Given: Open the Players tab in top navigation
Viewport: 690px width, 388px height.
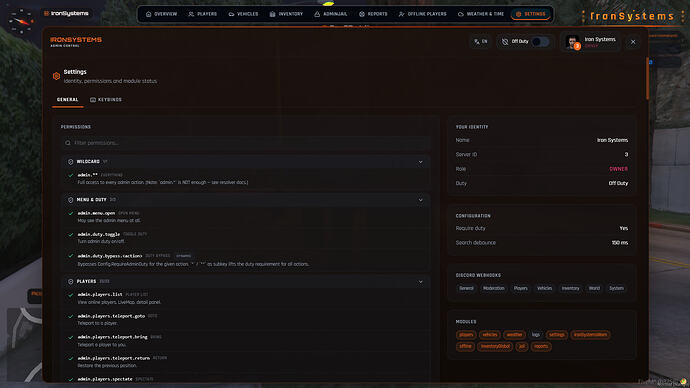Looking at the screenshot, I should click(203, 14).
